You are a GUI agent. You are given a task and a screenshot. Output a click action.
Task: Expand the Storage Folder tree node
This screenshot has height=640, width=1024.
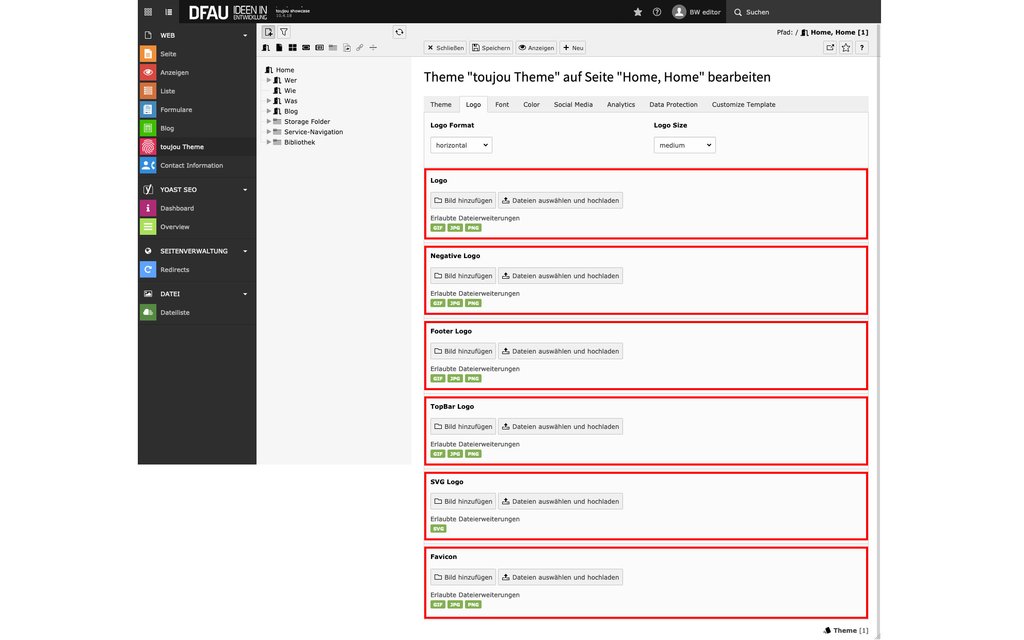click(269, 122)
